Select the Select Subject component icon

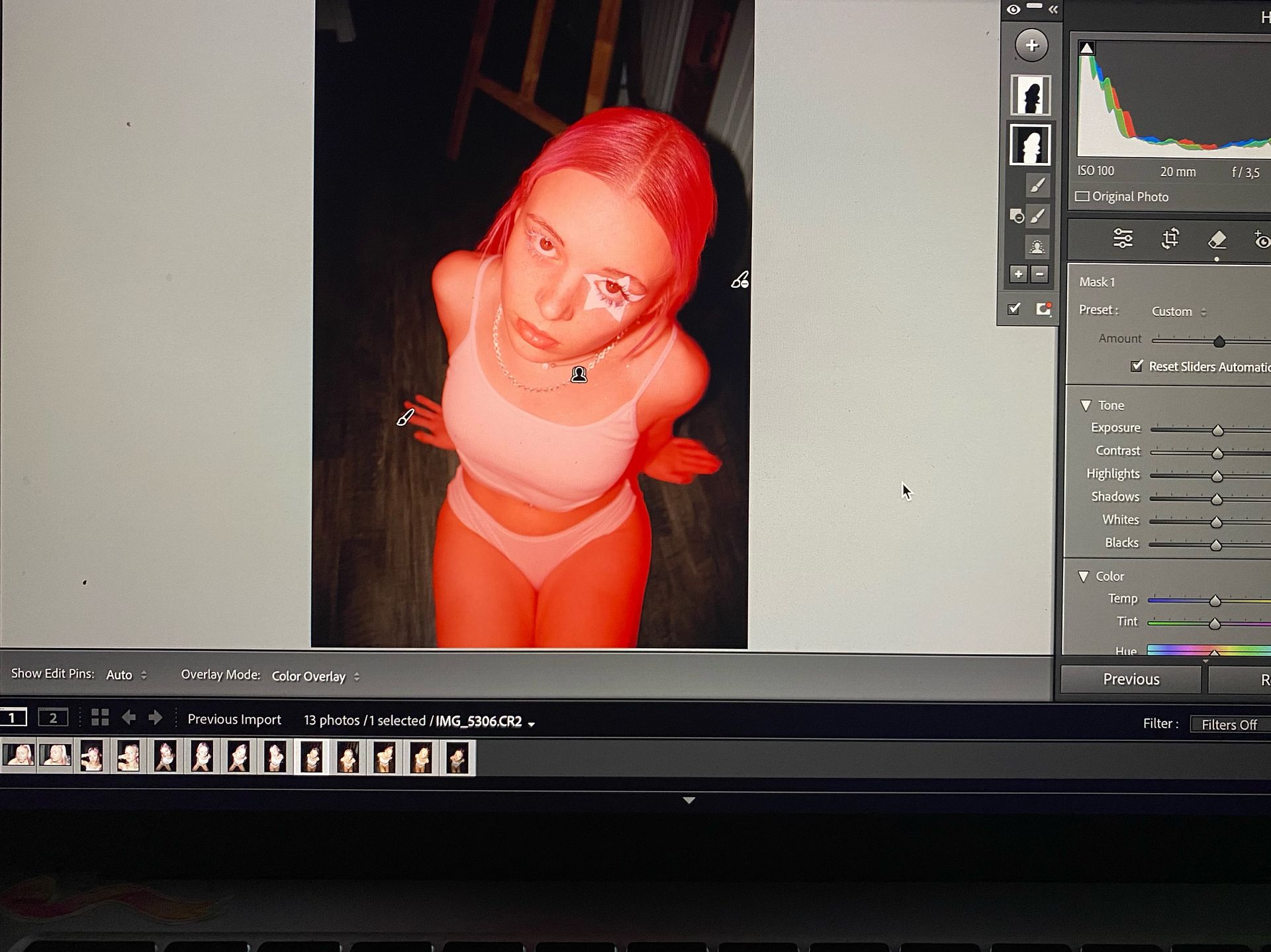[1037, 247]
